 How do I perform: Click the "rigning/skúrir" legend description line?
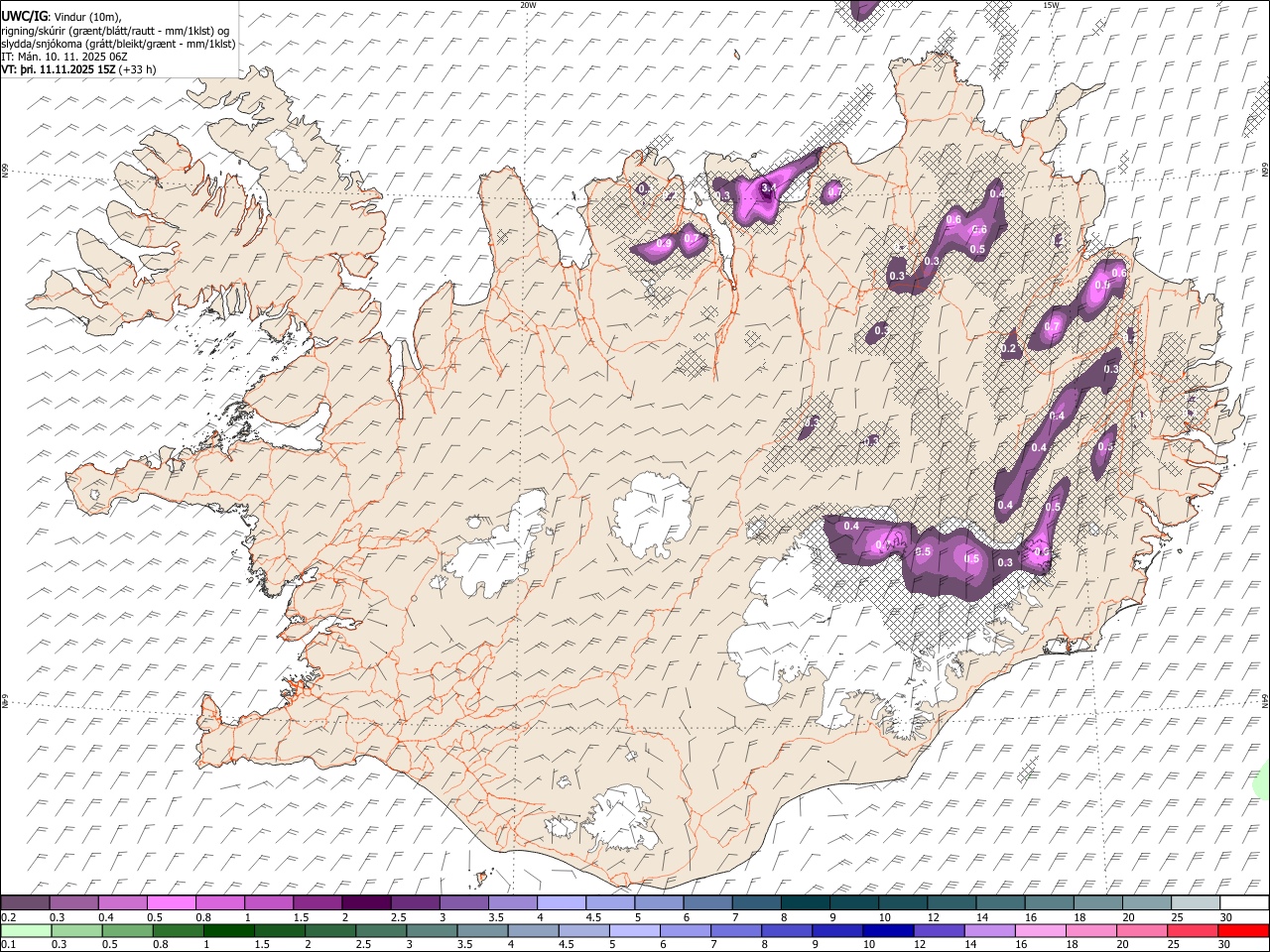(115, 30)
